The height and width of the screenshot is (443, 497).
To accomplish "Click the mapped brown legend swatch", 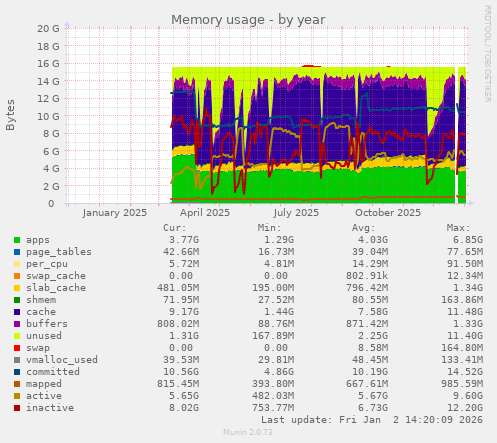I will click(x=17, y=384).
